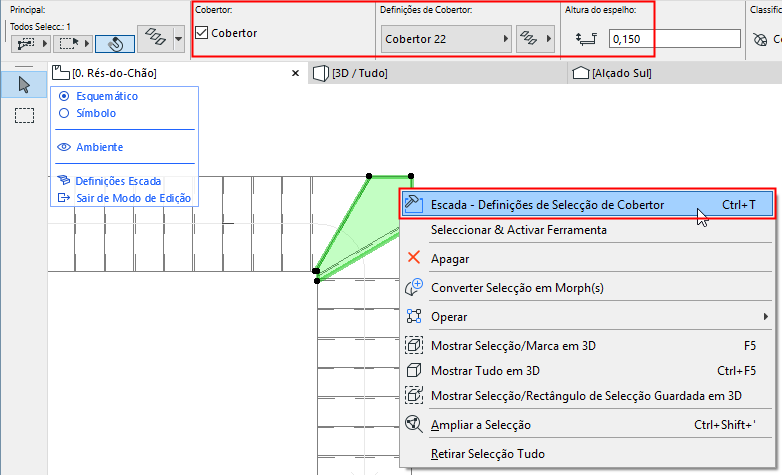The image size is (782, 475).
Task: Click the Definições Escada stair icon
Action: click(63, 180)
